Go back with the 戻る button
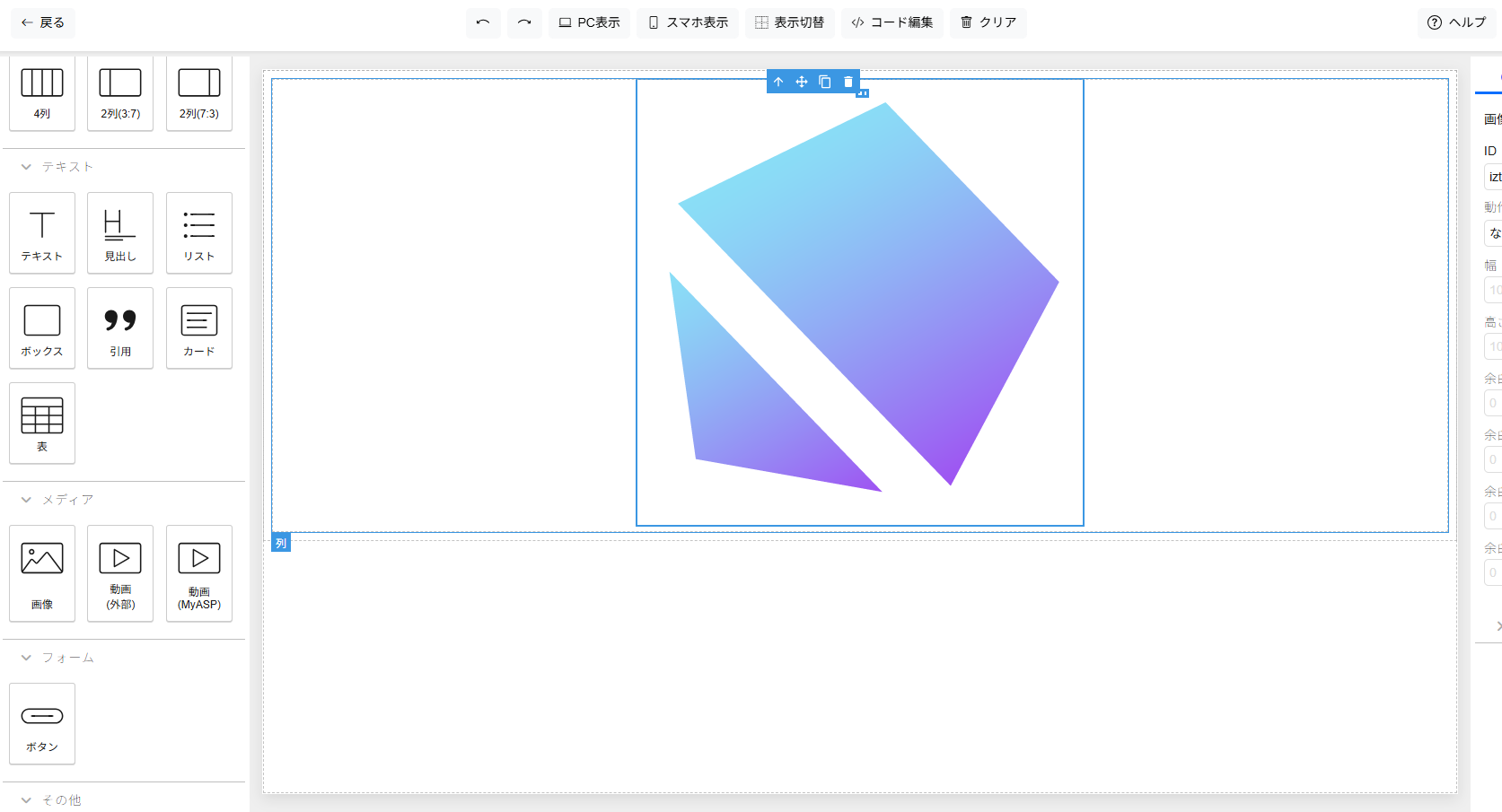Viewport: 1502px width, 812px height. point(42,22)
